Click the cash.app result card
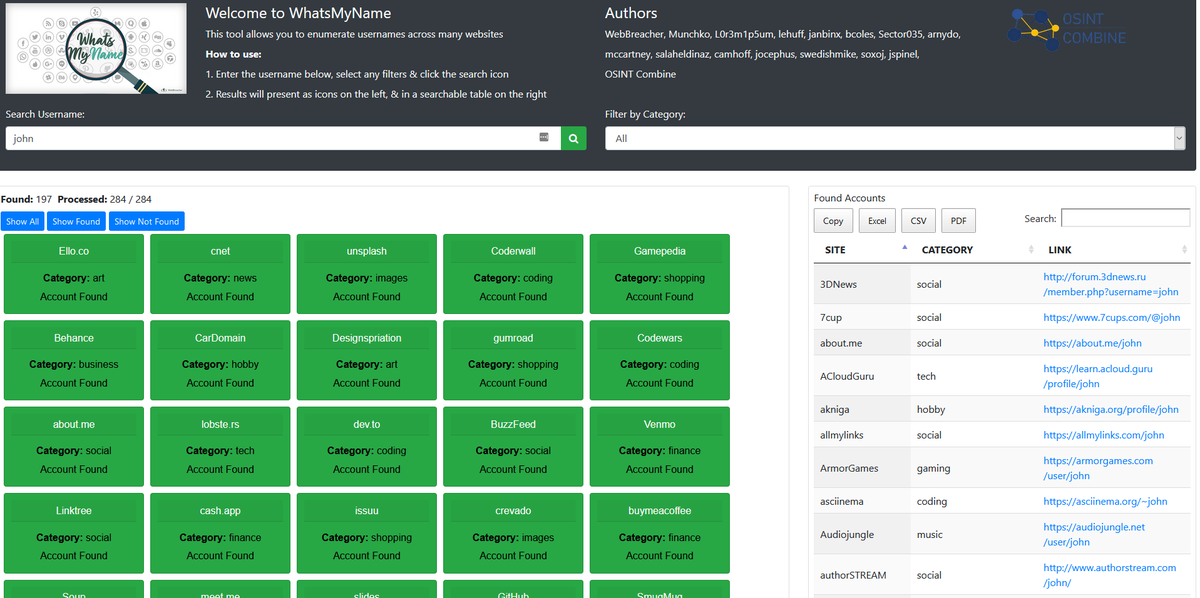Screen dimensions: 1200x598 click(220, 532)
